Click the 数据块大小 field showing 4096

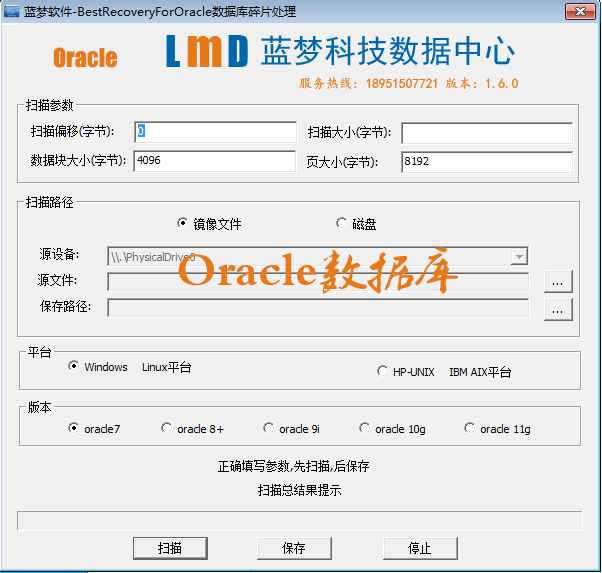(x=214, y=161)
